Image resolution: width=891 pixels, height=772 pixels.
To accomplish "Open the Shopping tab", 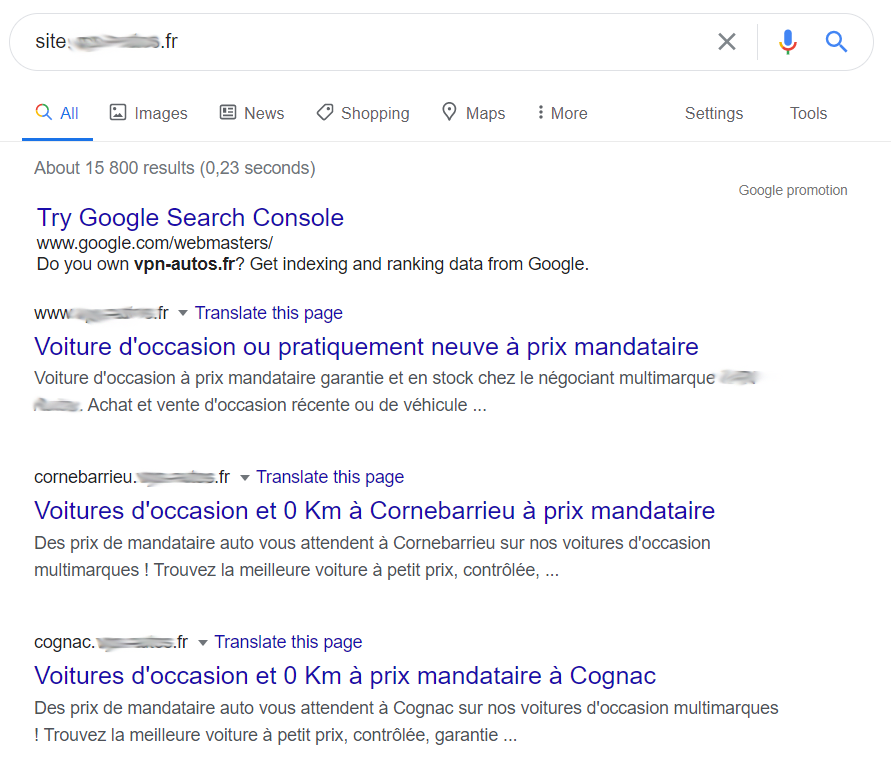I will [x=363, y=113].
